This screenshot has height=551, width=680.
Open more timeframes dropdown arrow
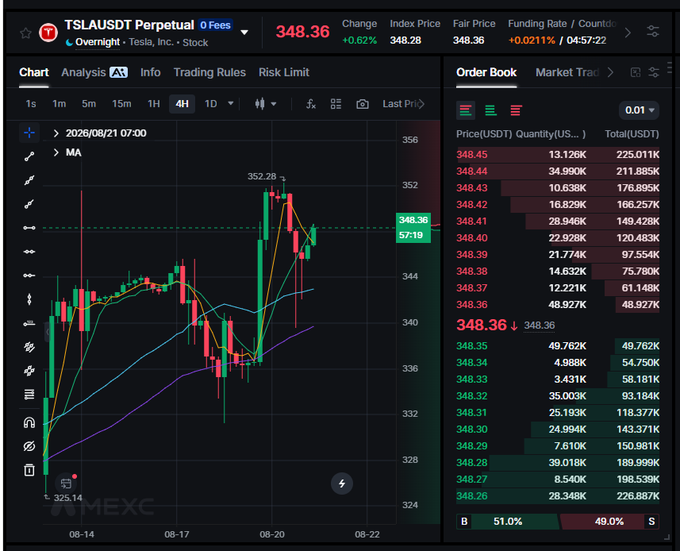(231, 104)
